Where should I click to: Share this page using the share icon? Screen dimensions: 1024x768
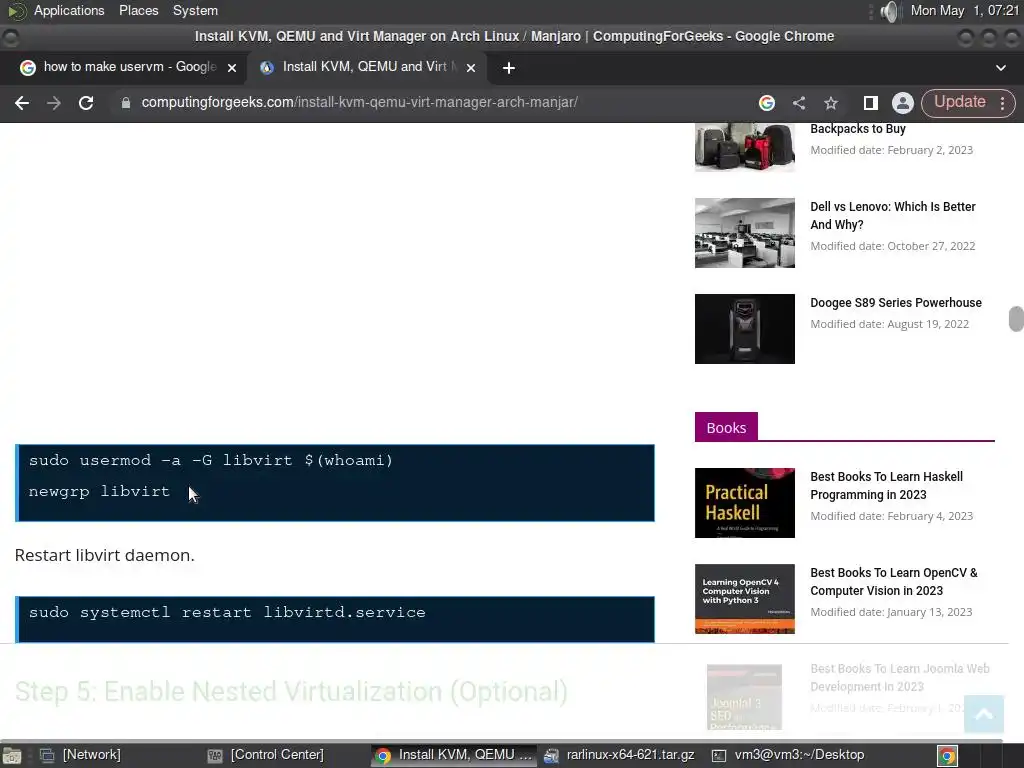pos(799,103)
